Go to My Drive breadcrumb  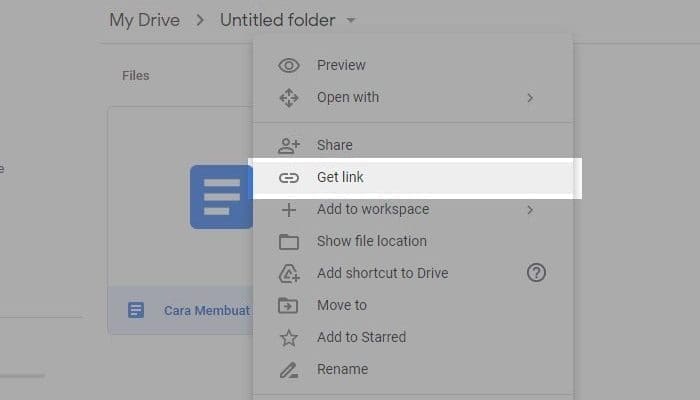(x=146, y=20)
